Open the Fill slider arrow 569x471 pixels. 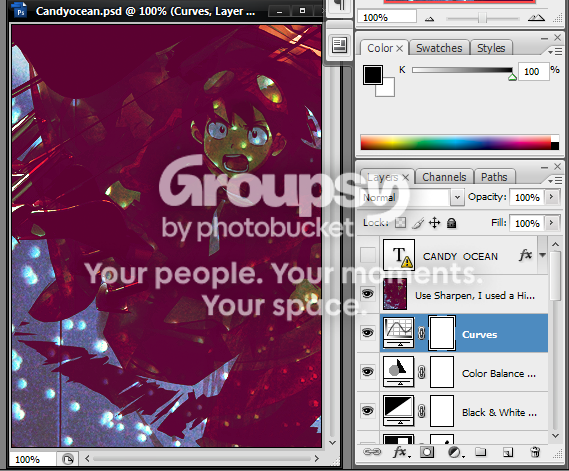[x=552, y=222]
